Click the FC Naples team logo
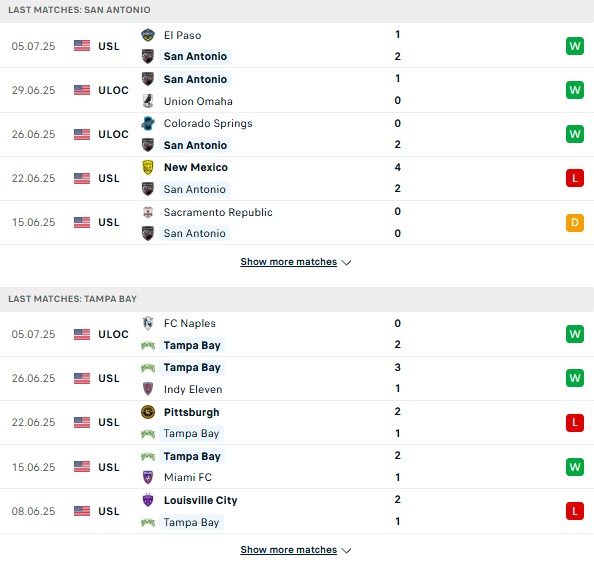Image resolution: width=594 pixels, height=569 pixels. tap(148, 323)
